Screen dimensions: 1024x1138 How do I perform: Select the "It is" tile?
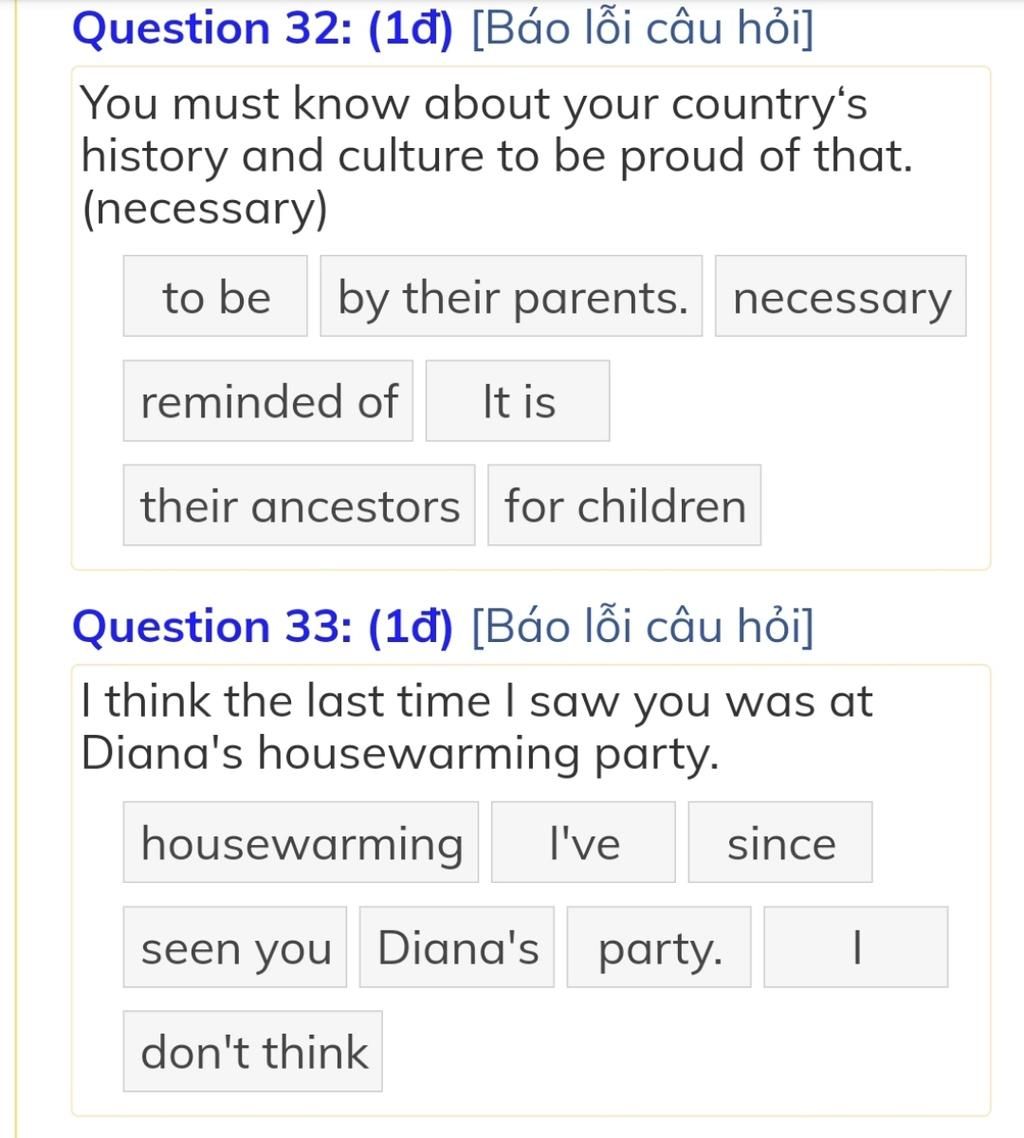(x=517, y=401)
